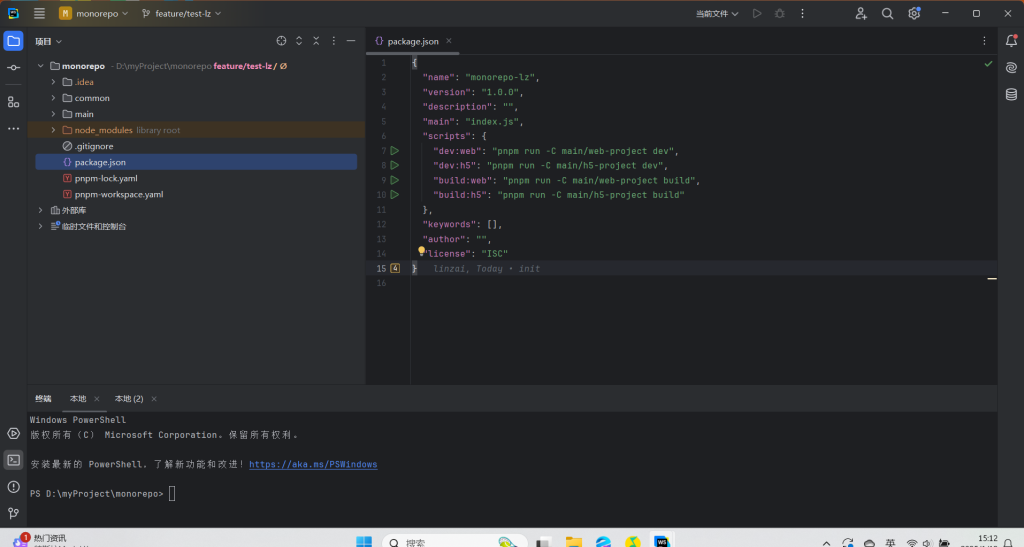Run the build:web script
This screenshot has height=547, width=1024.
click(x=394, y=180)
